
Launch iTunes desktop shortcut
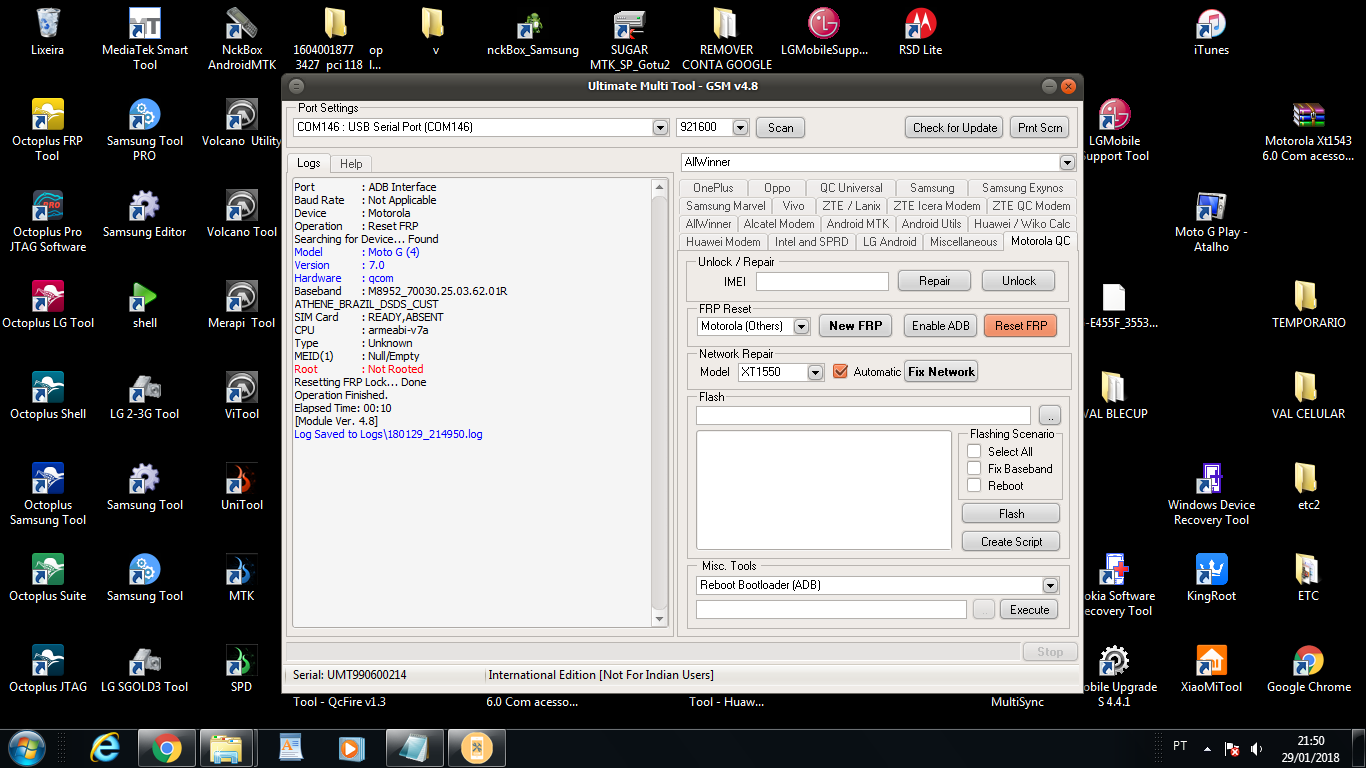pos(1211,32)
